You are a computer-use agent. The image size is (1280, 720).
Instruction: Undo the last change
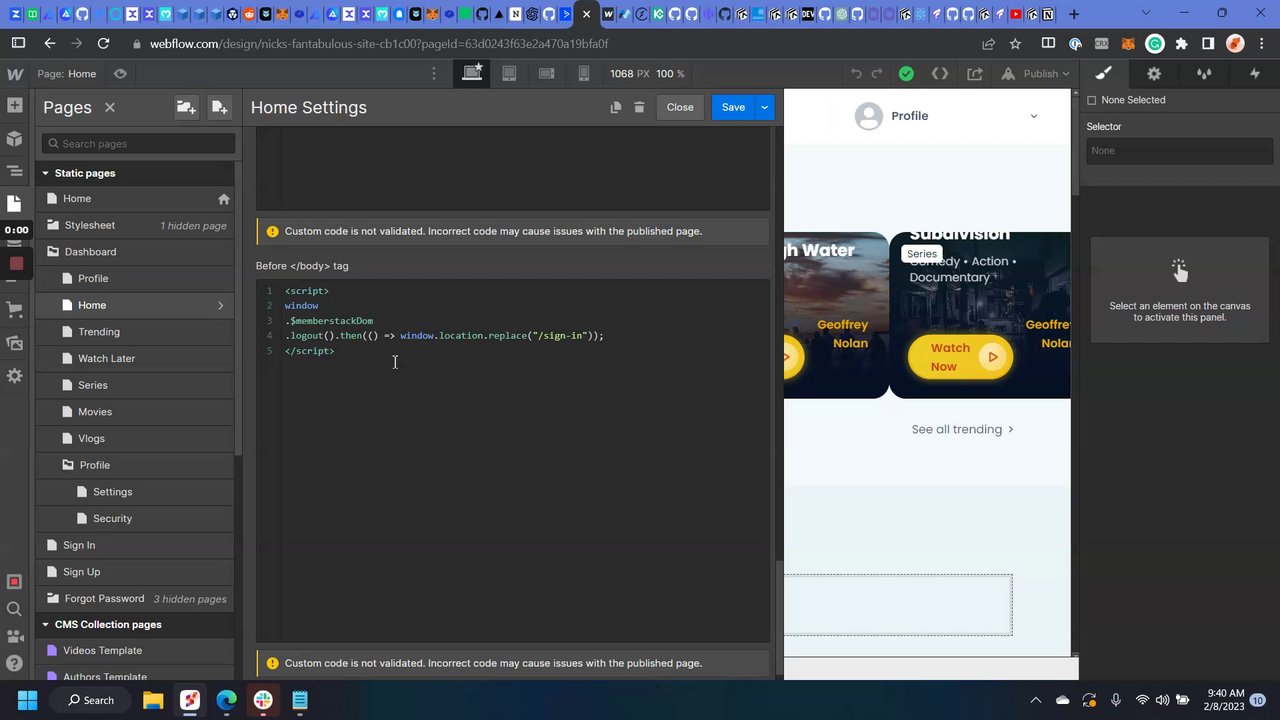pyautogui.click(x=856, y=74)
